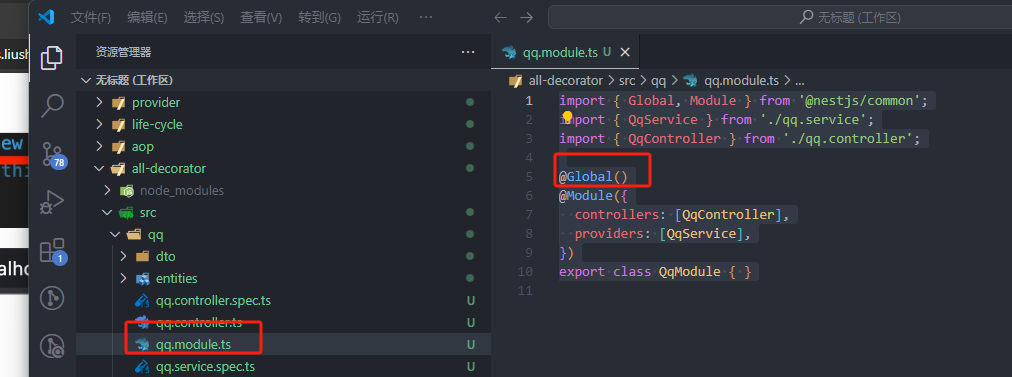Expand the life-cycle folder
Viewport: 1012px width, 377px height.
pyautogui.click(x=283, y=125)
